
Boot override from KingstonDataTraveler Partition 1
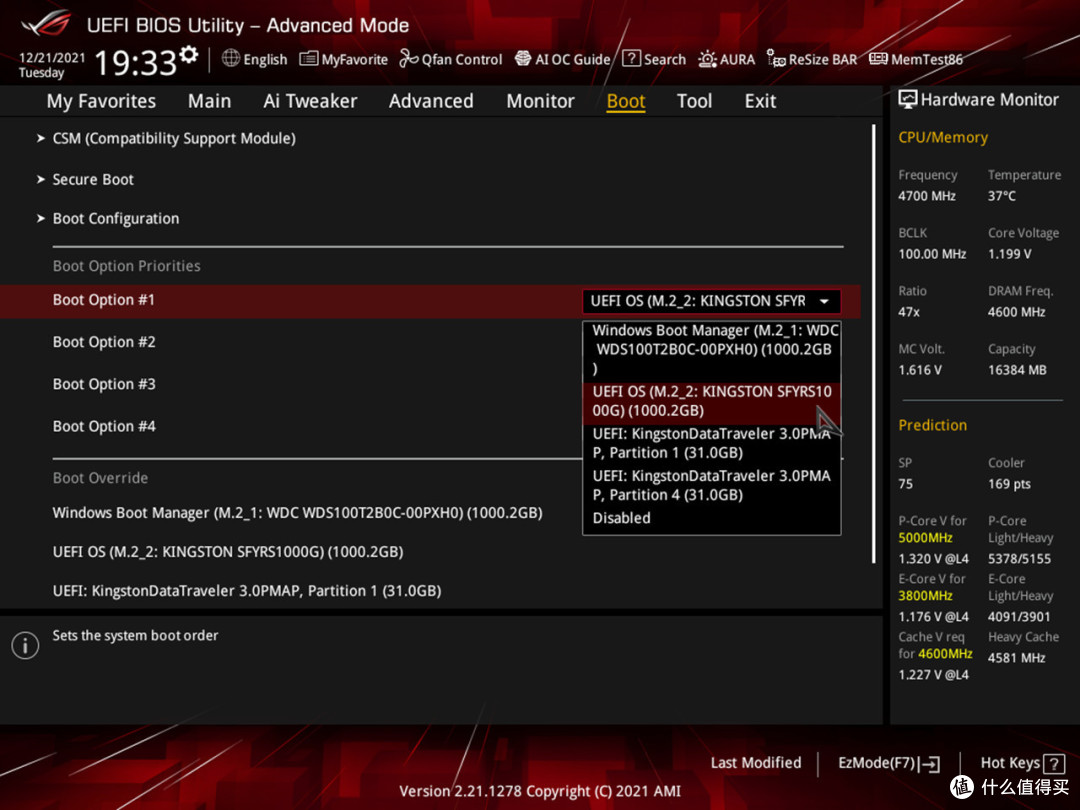[x=247, y=591]
